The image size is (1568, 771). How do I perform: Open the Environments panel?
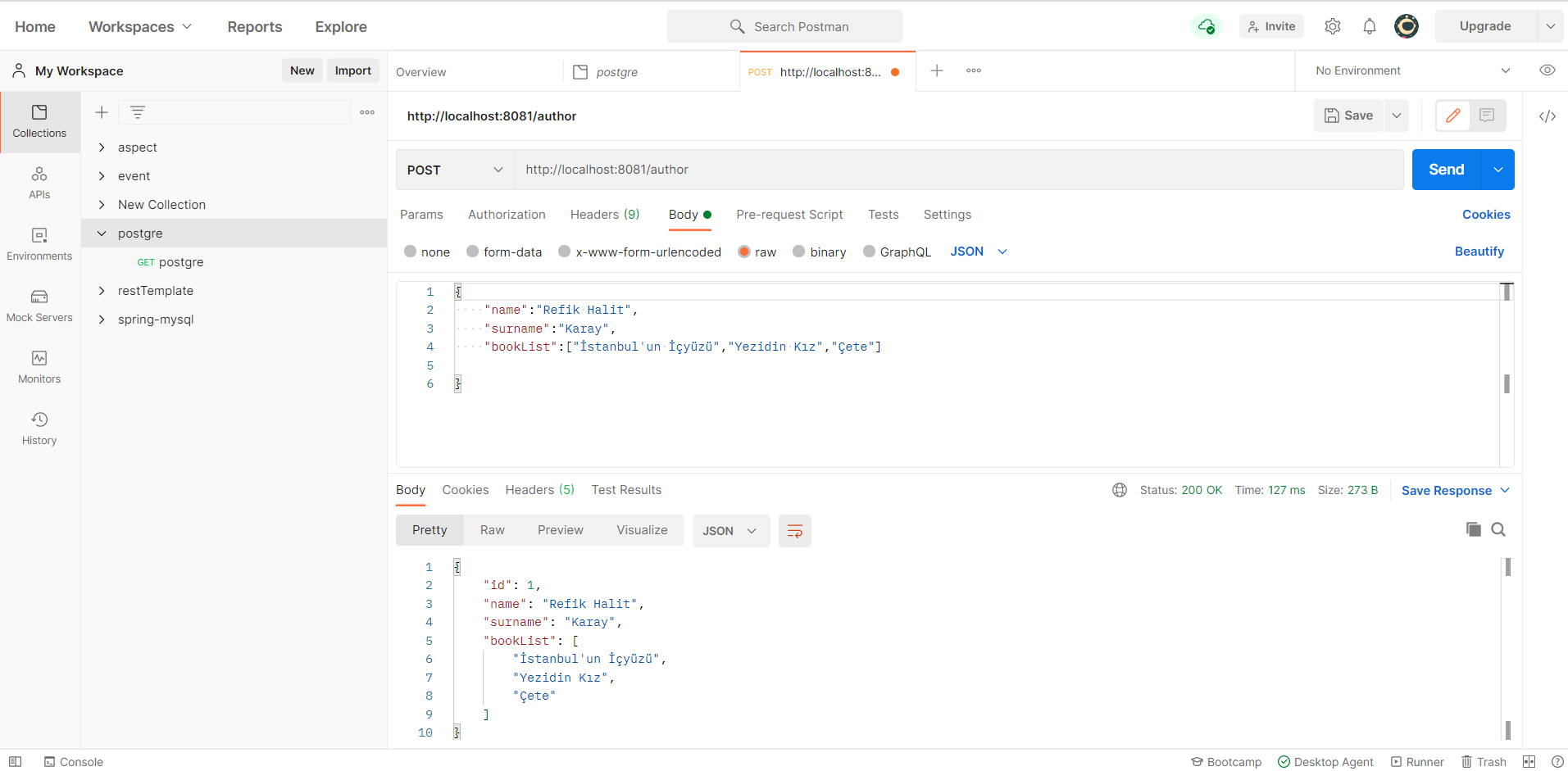(x=39, y=243)
